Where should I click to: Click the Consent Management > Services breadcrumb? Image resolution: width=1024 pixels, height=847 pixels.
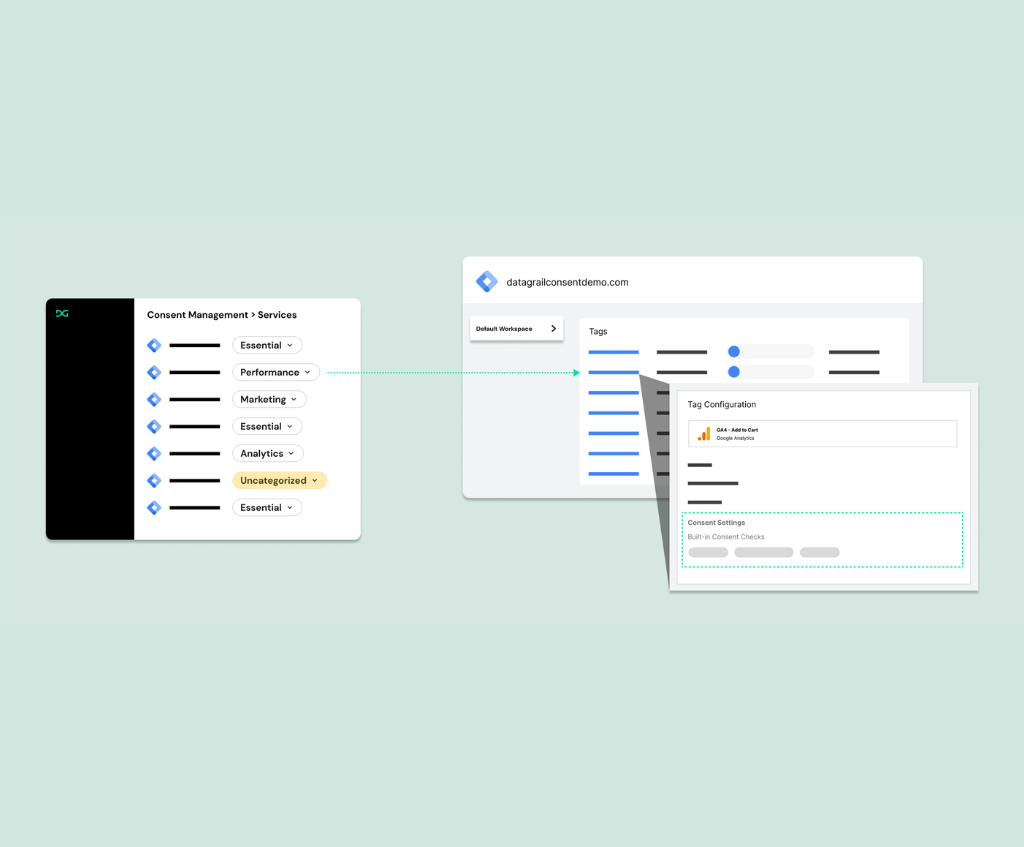coord(222,315)
